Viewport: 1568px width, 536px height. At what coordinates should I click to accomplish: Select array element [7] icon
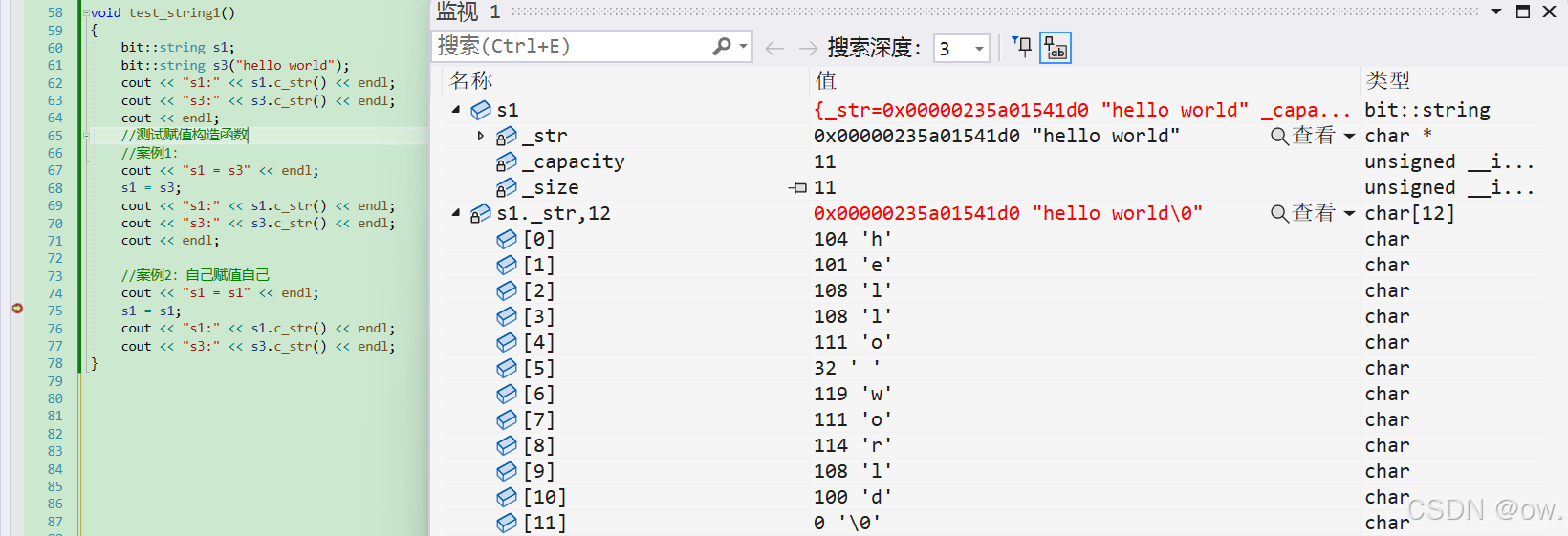coord(507,419)
